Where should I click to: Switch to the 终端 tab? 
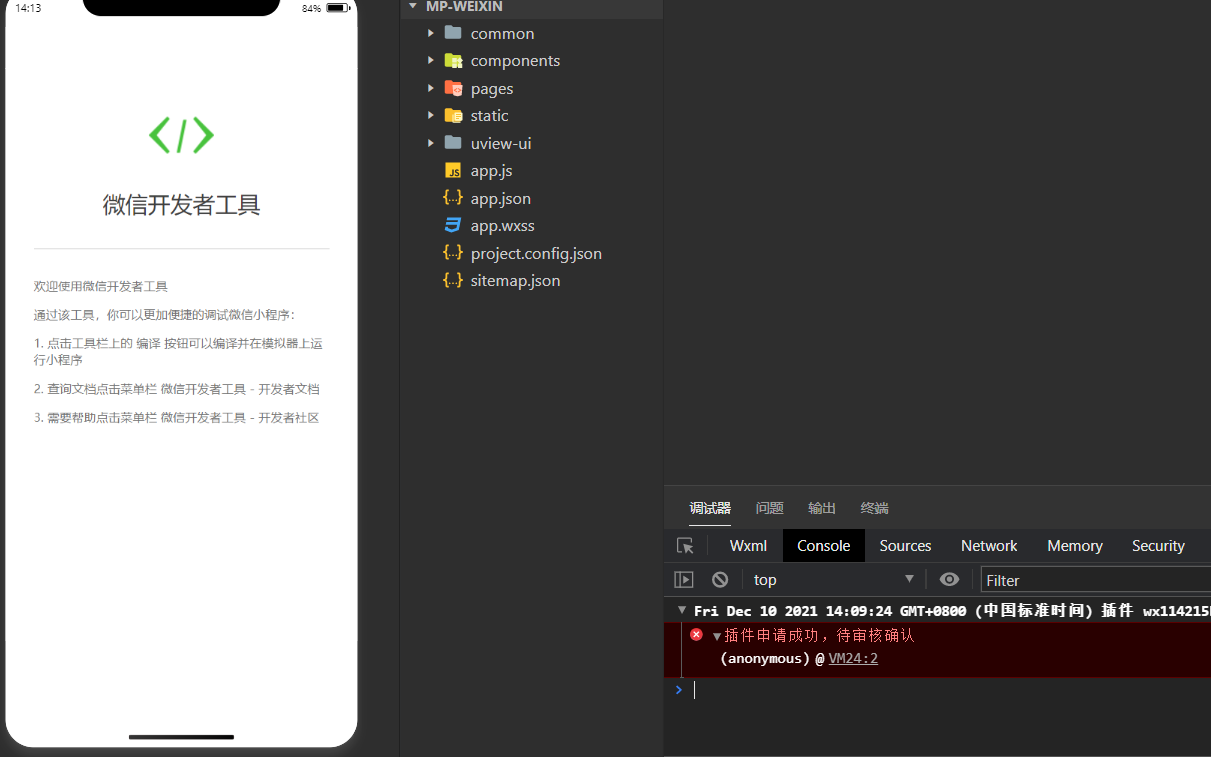coord(874,508)
